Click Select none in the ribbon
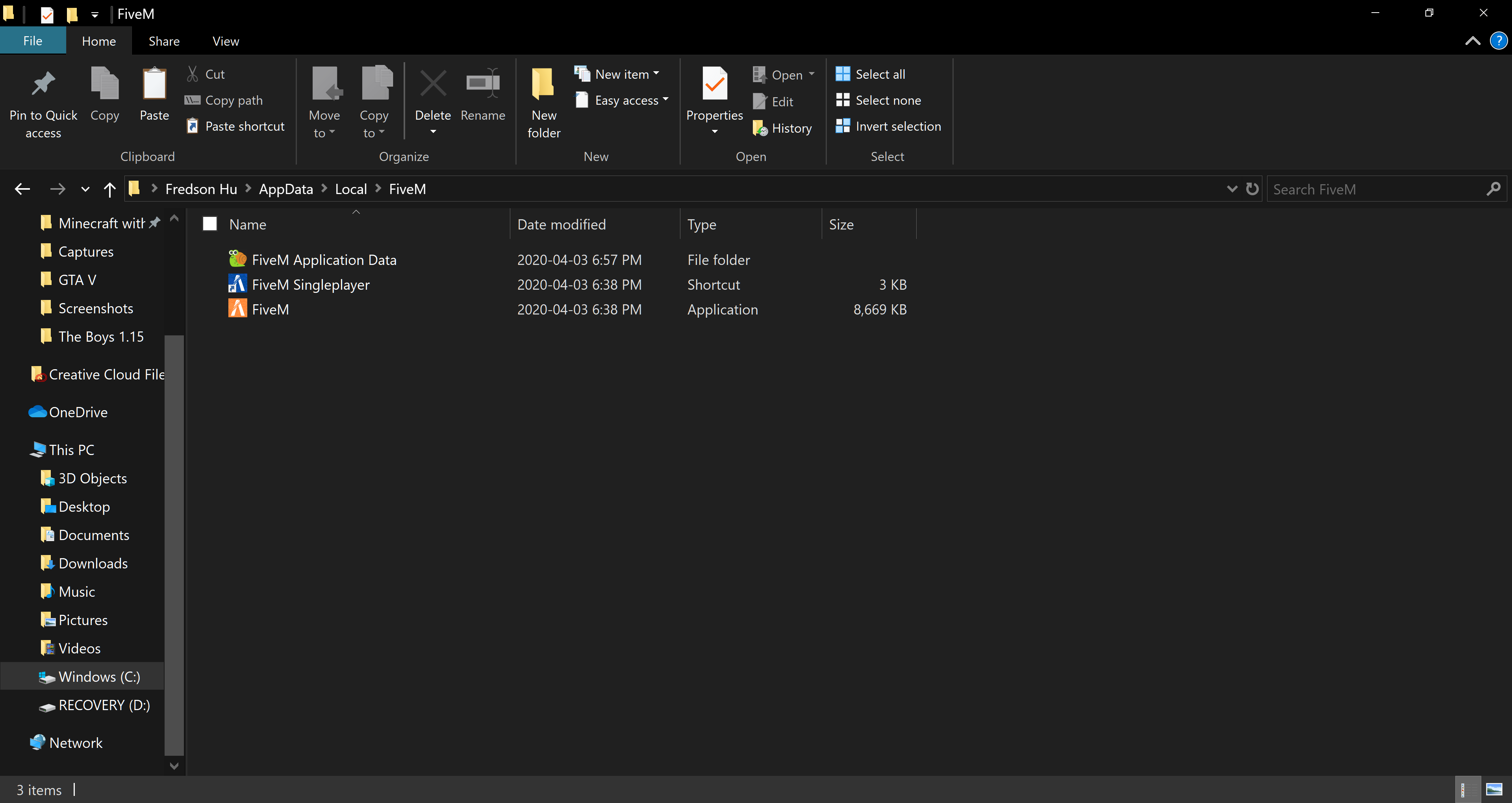Image resolution: width=1512 pixels, height=803 pixels. (x=878, y=100)
